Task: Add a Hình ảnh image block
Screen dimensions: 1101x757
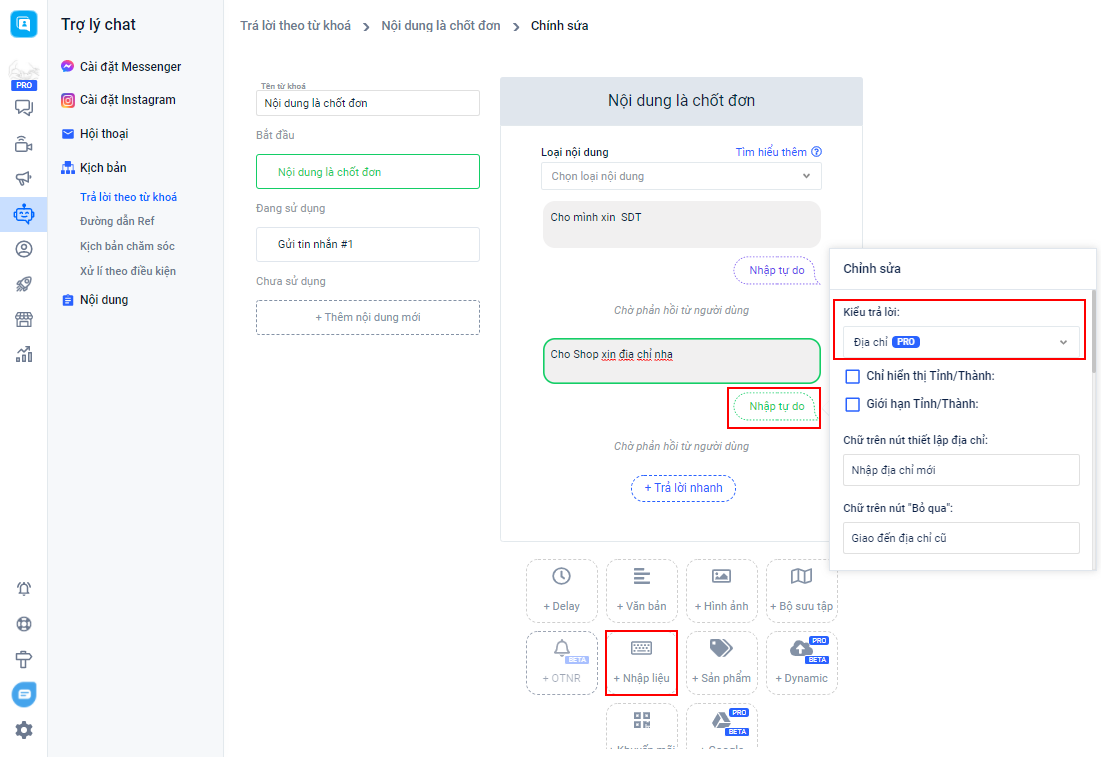Action: pos(721,591)
